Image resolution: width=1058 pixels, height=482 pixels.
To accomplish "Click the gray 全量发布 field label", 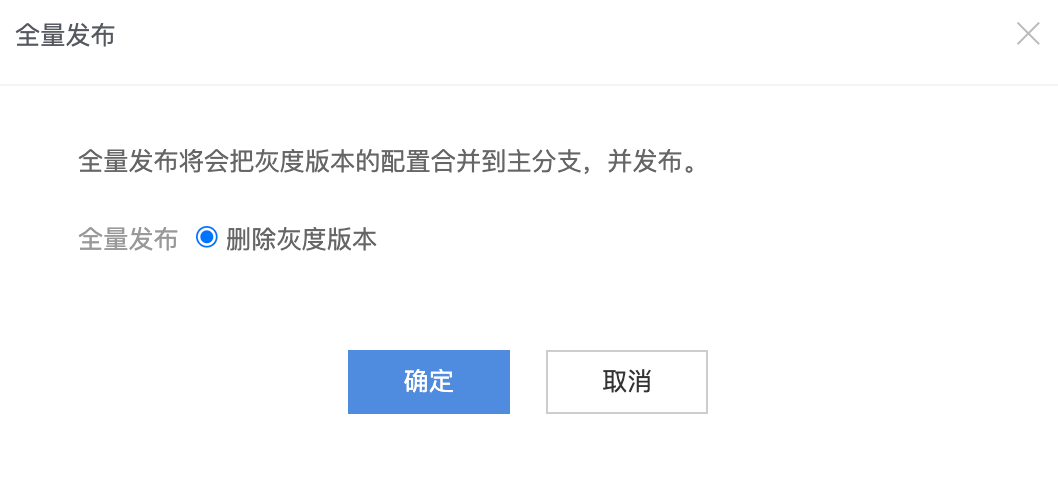I will point(128,239).
